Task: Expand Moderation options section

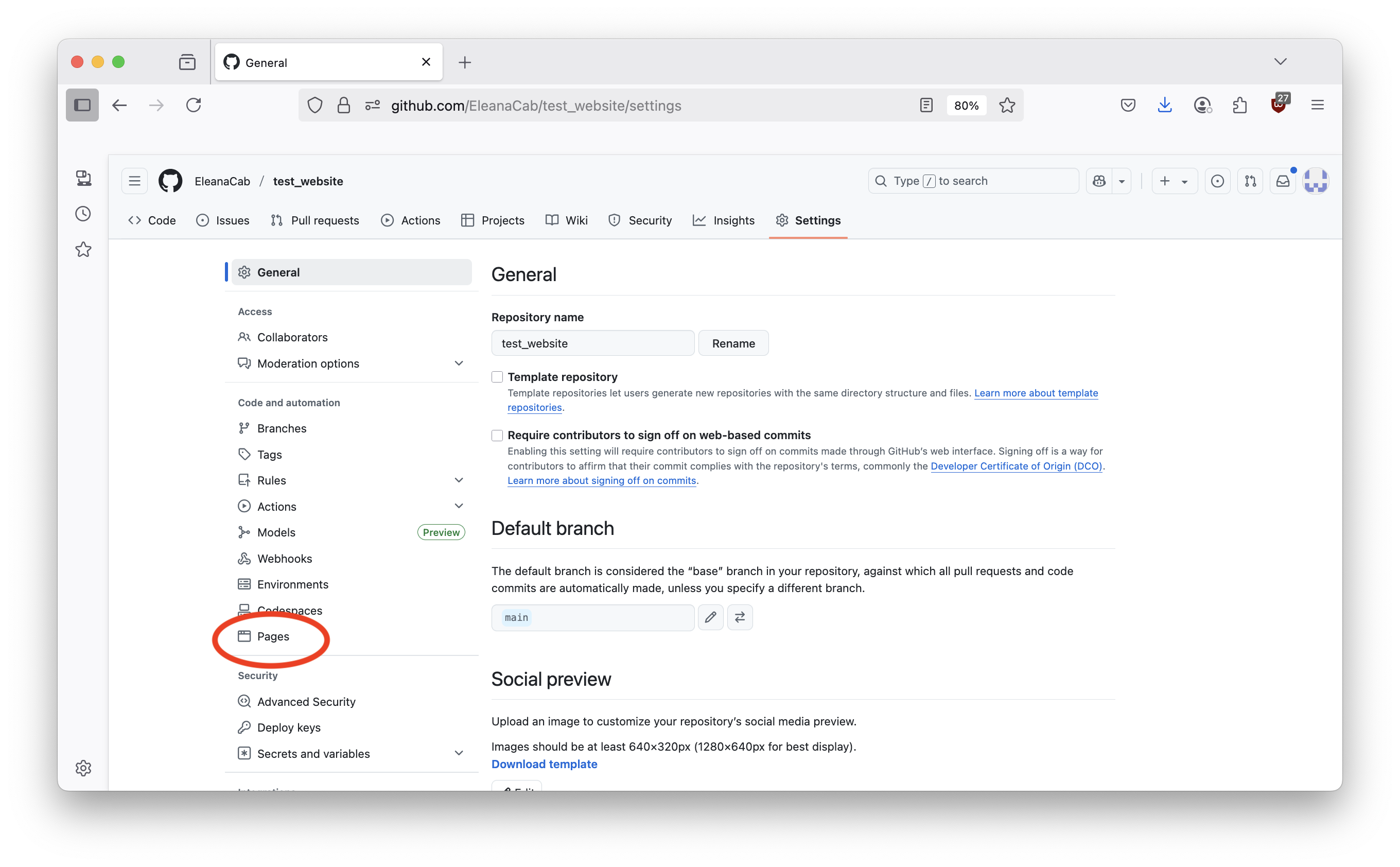Action: (459, 363)
